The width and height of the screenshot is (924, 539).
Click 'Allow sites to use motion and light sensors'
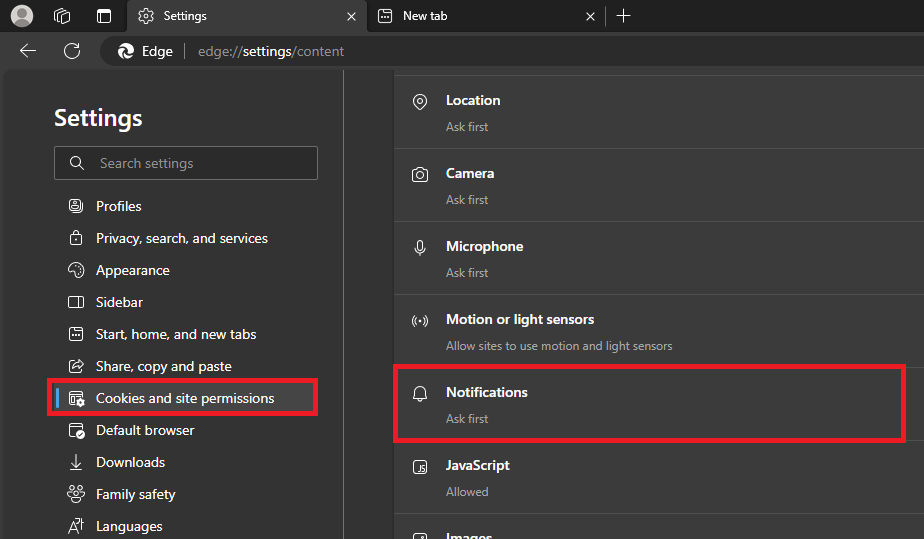(559, 346)
